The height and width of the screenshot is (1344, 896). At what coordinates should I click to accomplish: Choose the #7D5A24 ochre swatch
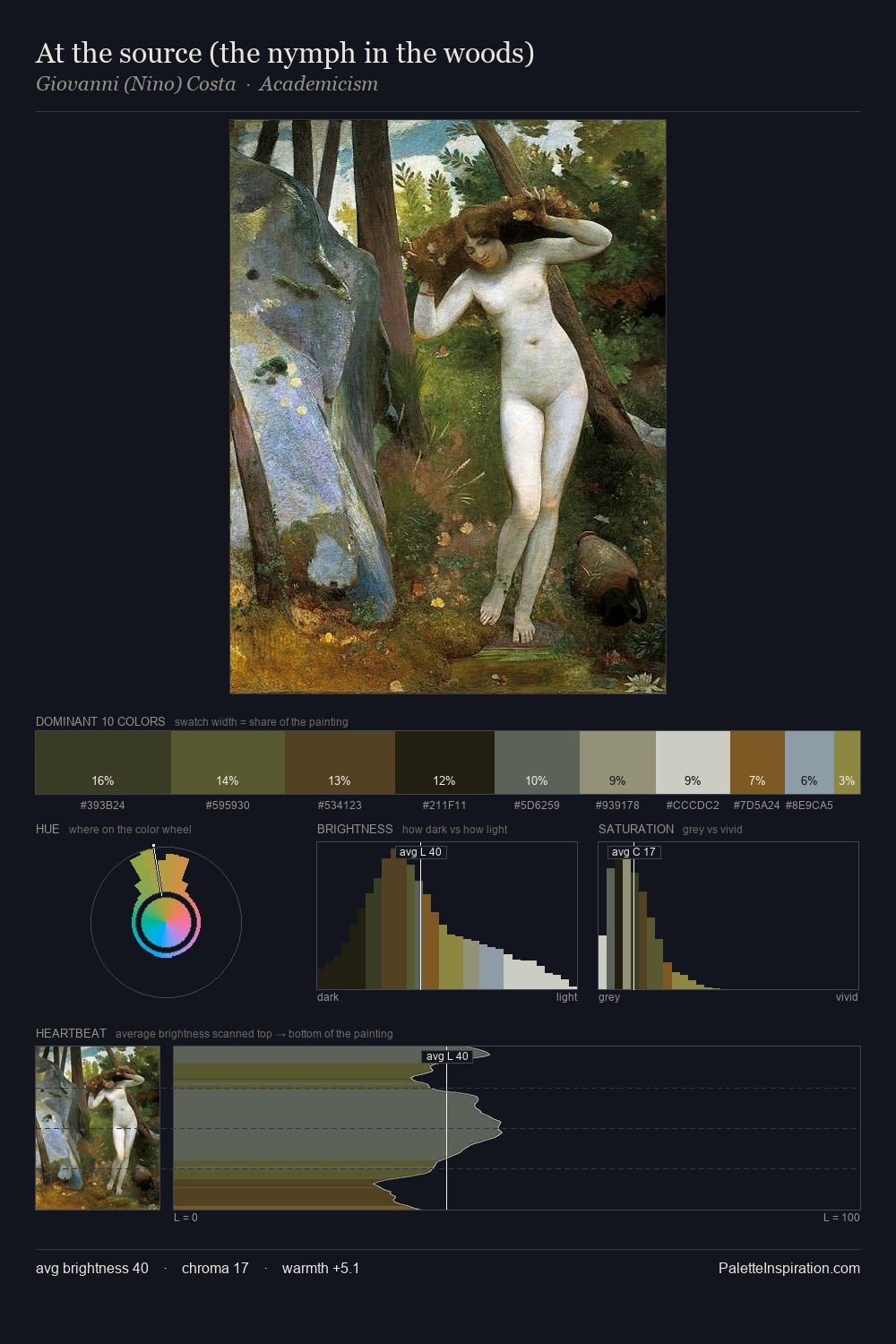click(x=757, y=762)
